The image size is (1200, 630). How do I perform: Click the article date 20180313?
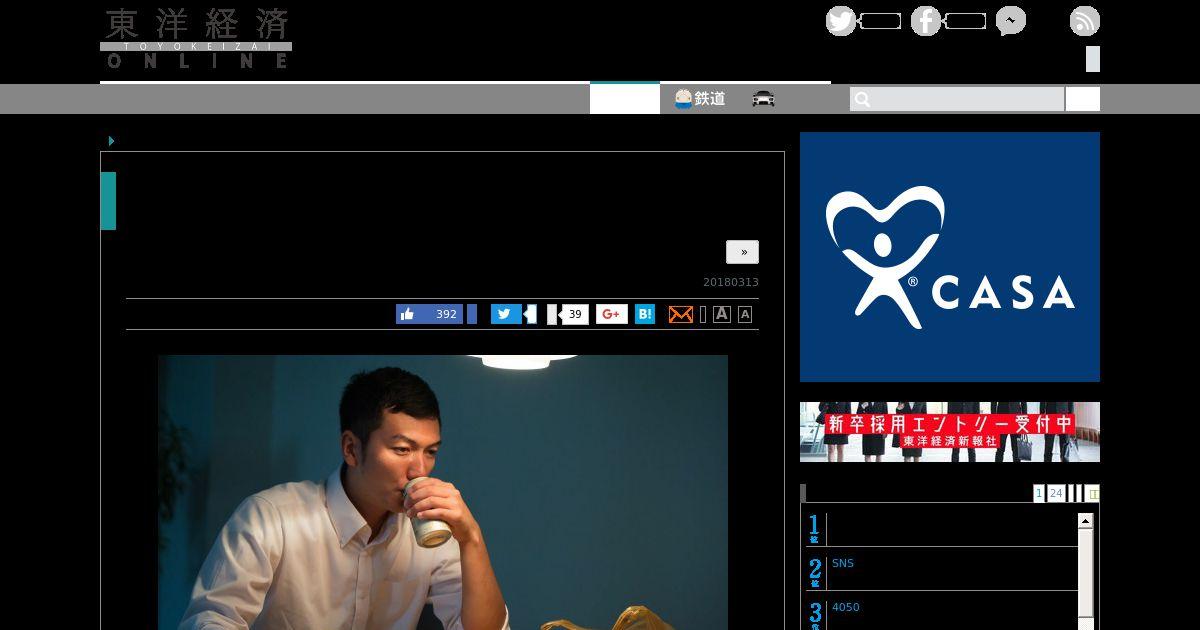[x=731, y=283]
